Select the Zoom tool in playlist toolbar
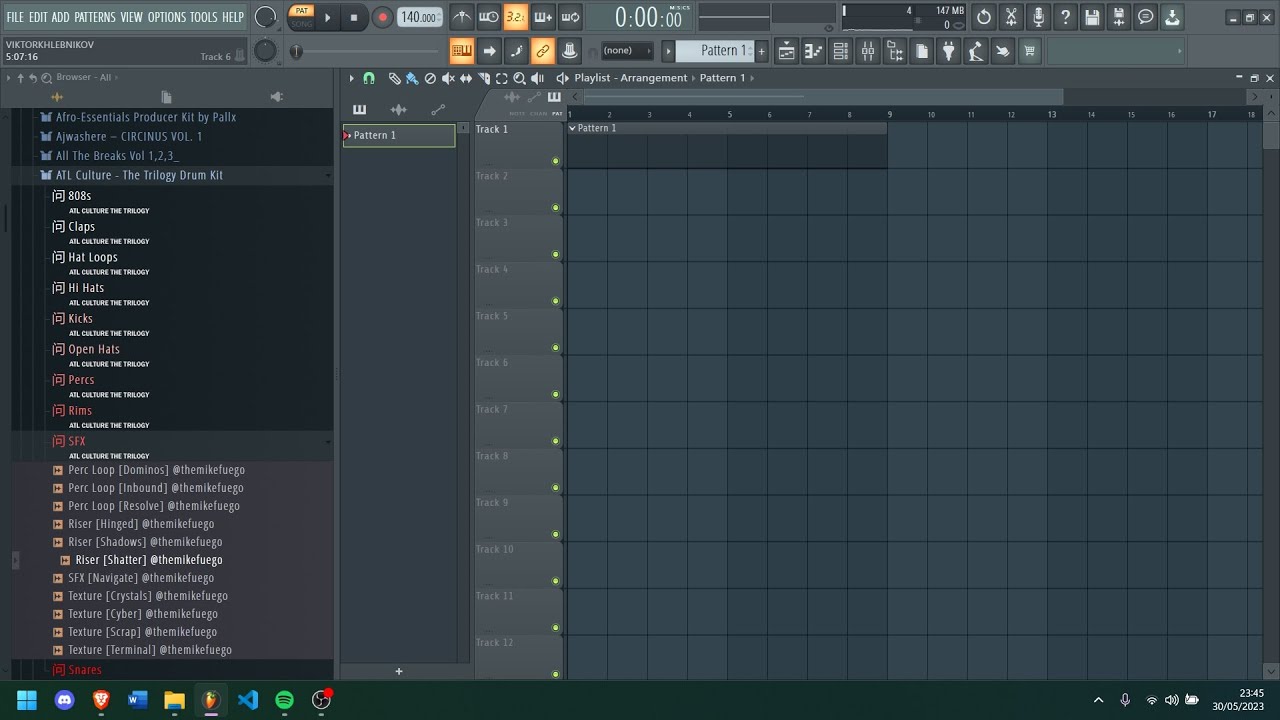Image resolution: width=1280 pixels, height=720 pixels. [x=520, y=78]
